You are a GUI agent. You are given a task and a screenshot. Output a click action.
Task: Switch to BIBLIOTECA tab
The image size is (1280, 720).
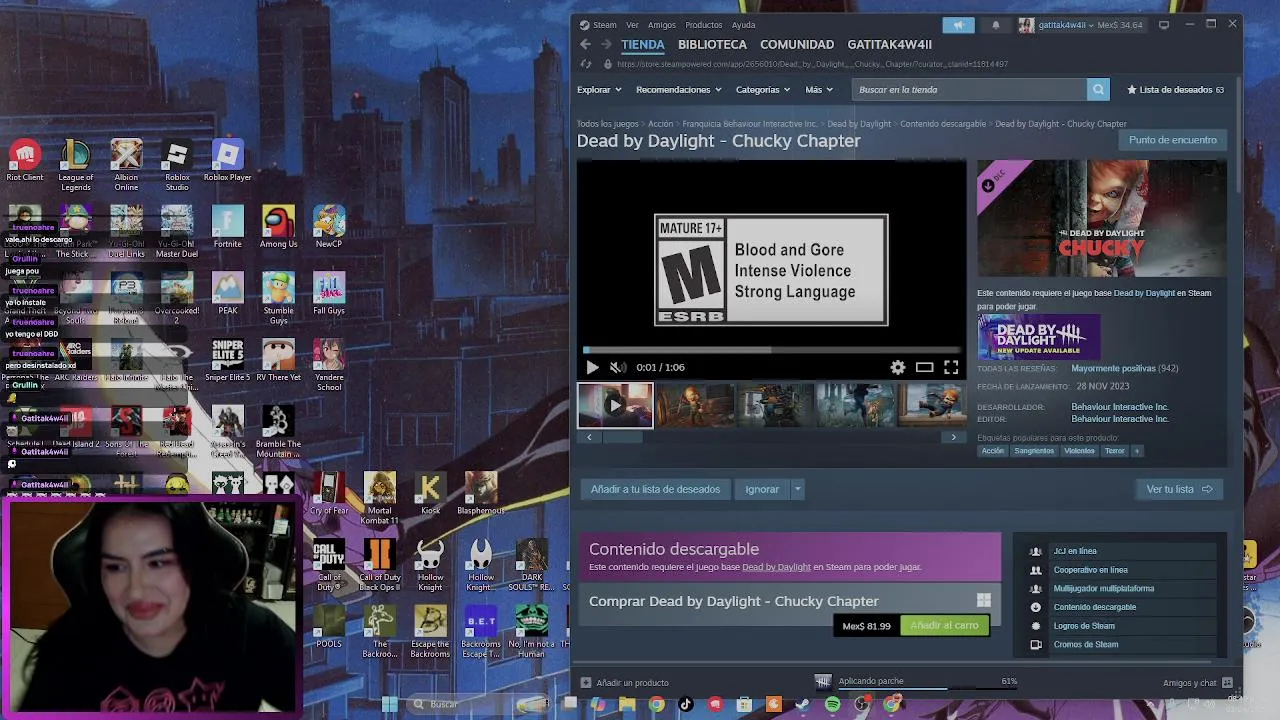tap(712, 44)
